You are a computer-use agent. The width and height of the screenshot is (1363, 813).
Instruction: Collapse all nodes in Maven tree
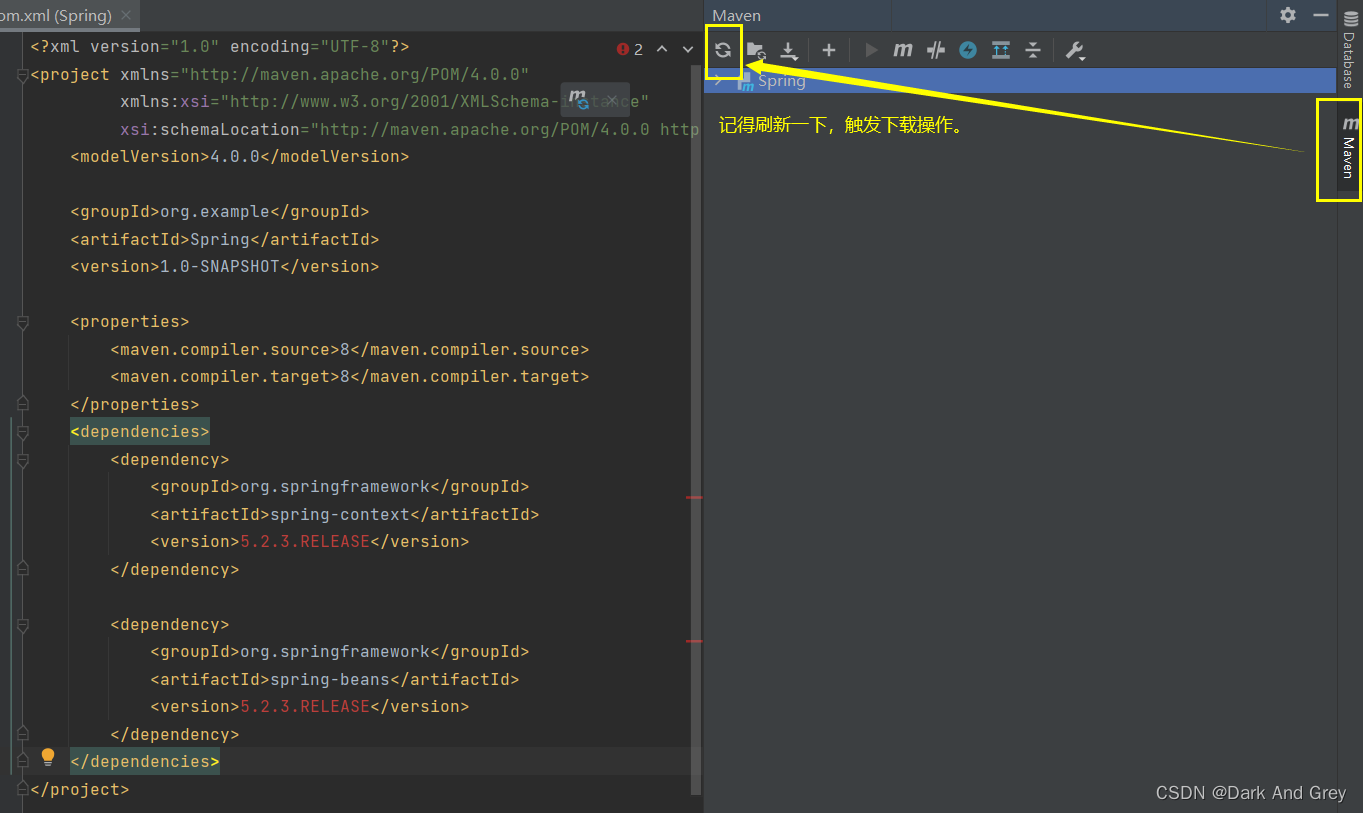[1033, 50]
